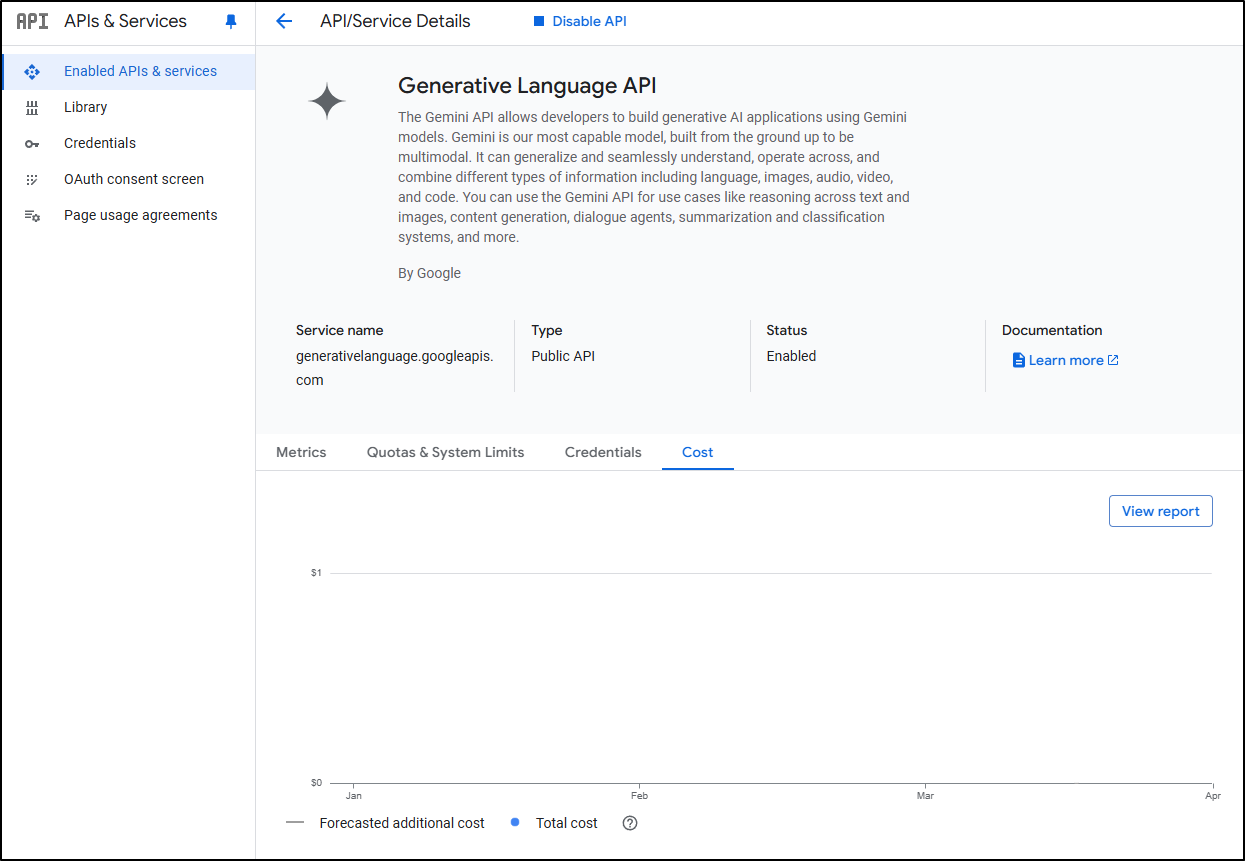Click the $1 axis label on chart

(x=316, y=573)
